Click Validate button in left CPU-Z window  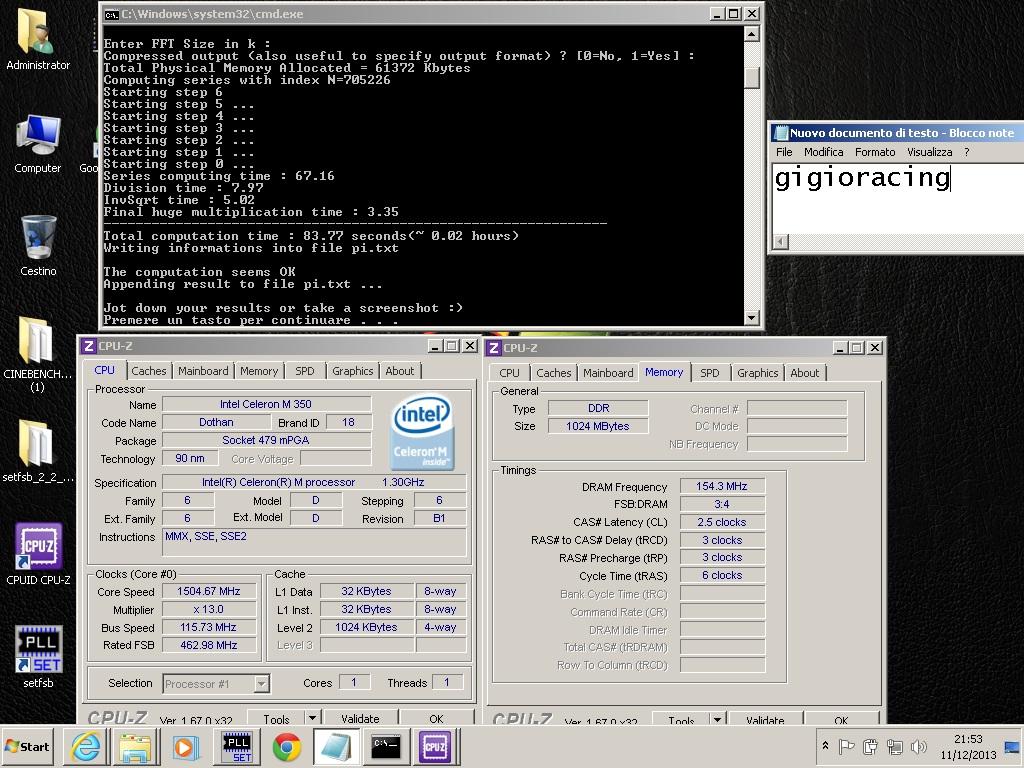[360, 718]
